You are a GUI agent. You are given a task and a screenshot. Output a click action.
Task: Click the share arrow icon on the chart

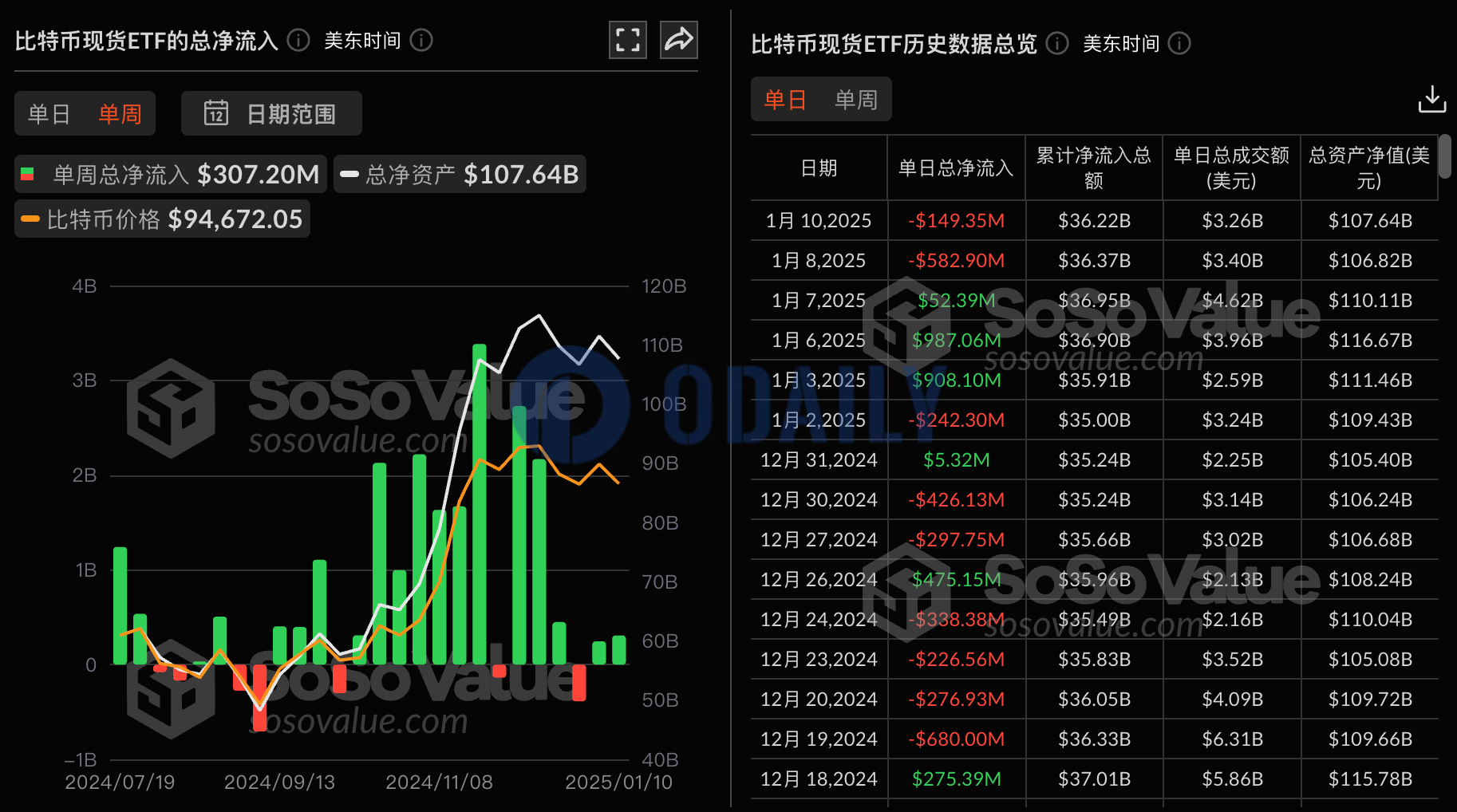(x=679, y=40)
